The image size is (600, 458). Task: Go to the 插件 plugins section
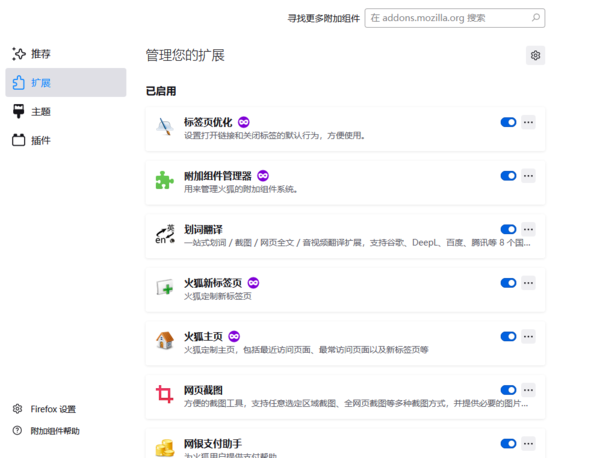click(x=40, y=141)
